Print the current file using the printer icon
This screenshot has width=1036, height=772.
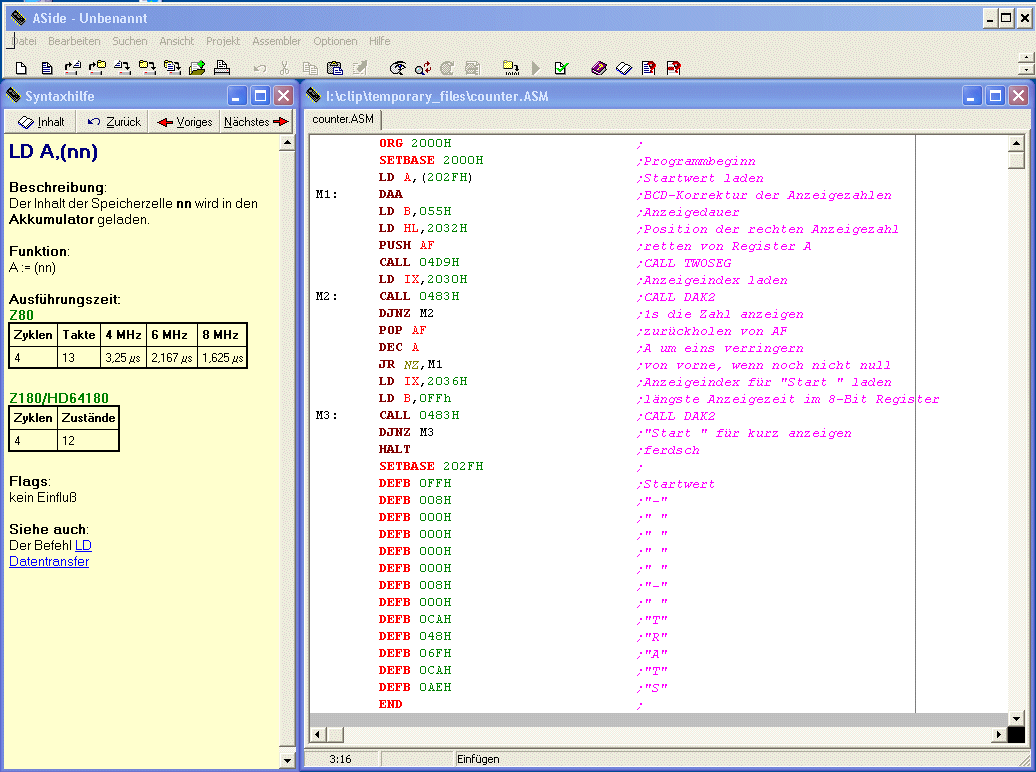[222, 67]
